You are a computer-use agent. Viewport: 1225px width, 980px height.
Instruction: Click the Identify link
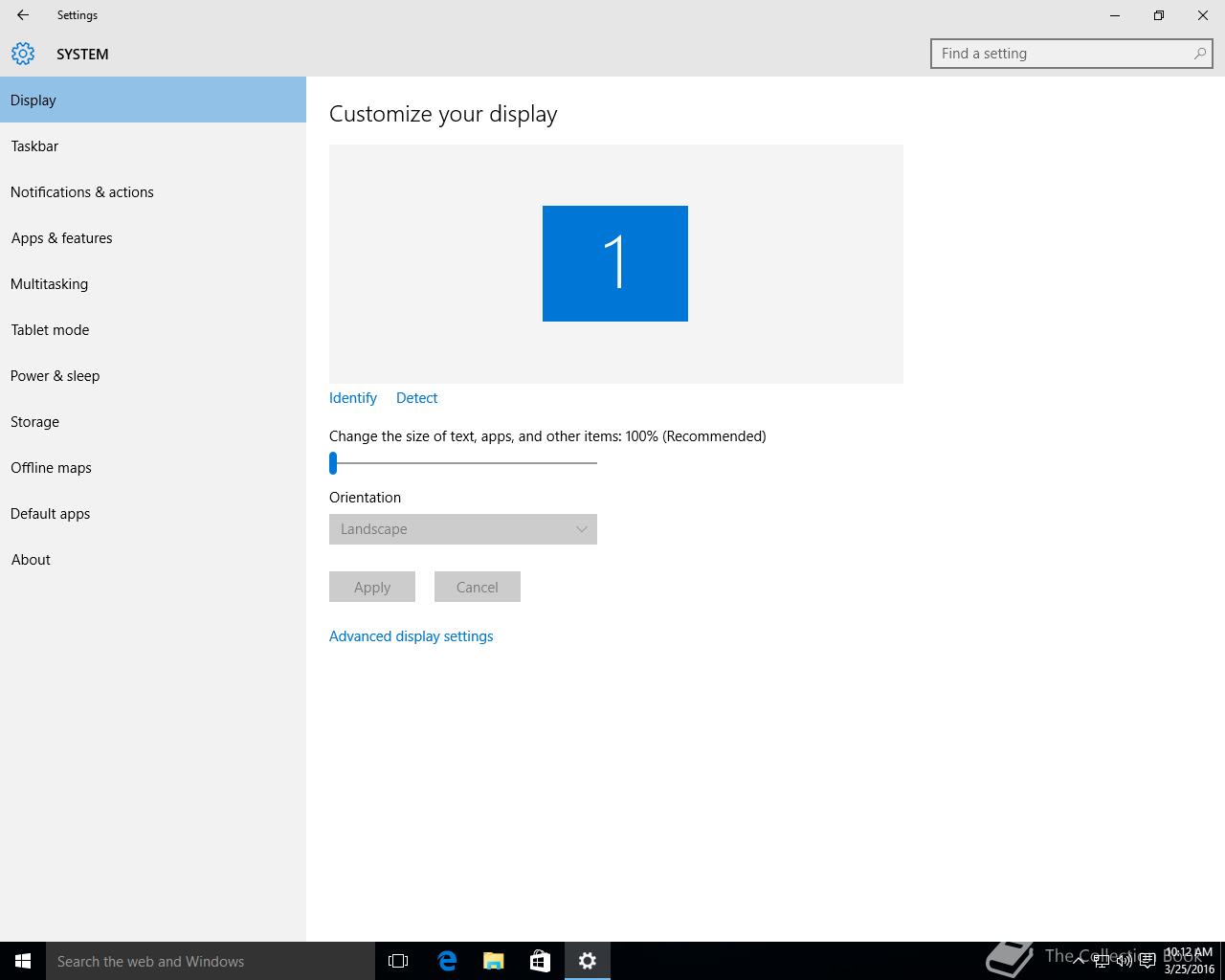(353, 398)
